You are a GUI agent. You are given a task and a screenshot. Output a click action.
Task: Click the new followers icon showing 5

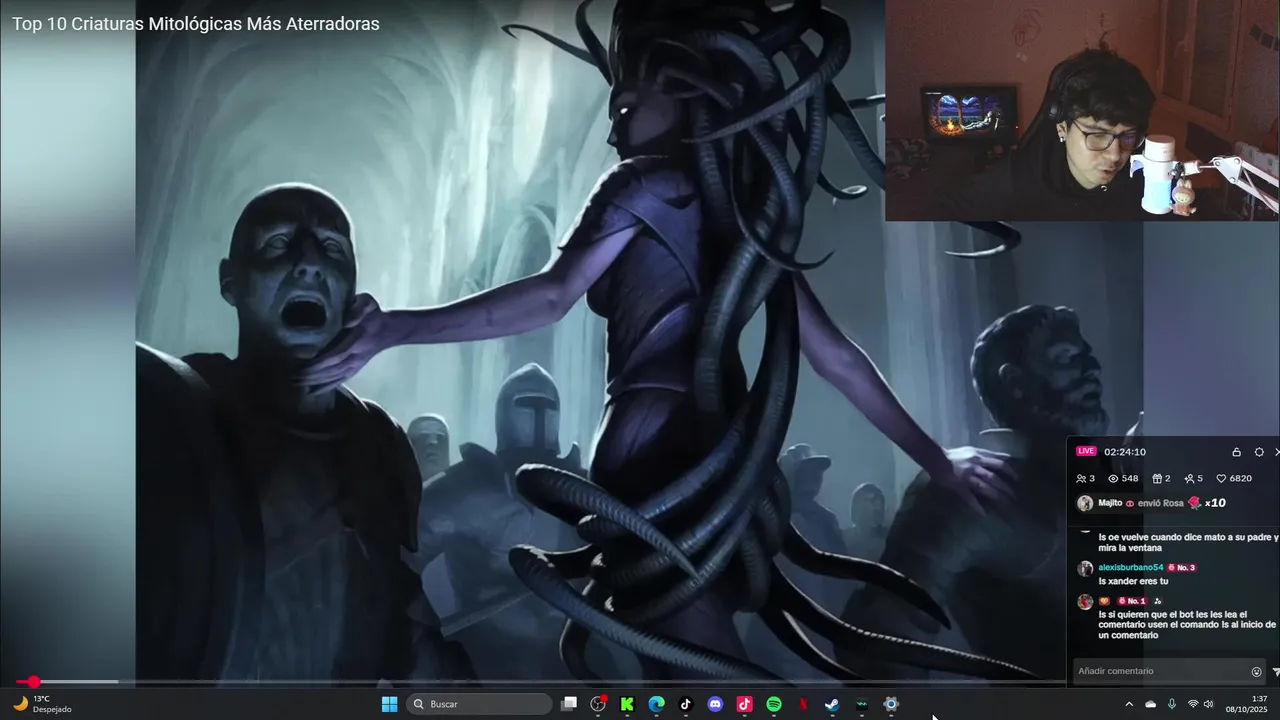(1194, 478)
